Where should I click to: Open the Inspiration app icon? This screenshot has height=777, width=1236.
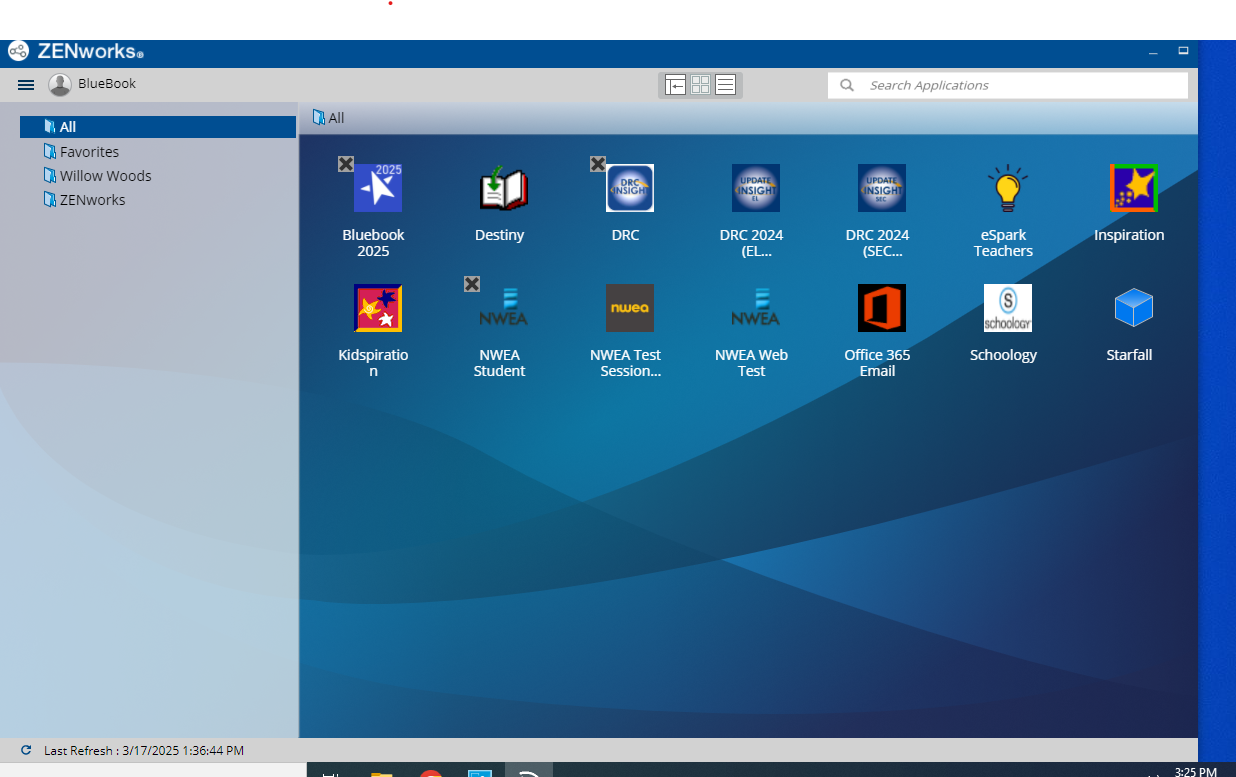point(1133,189)
